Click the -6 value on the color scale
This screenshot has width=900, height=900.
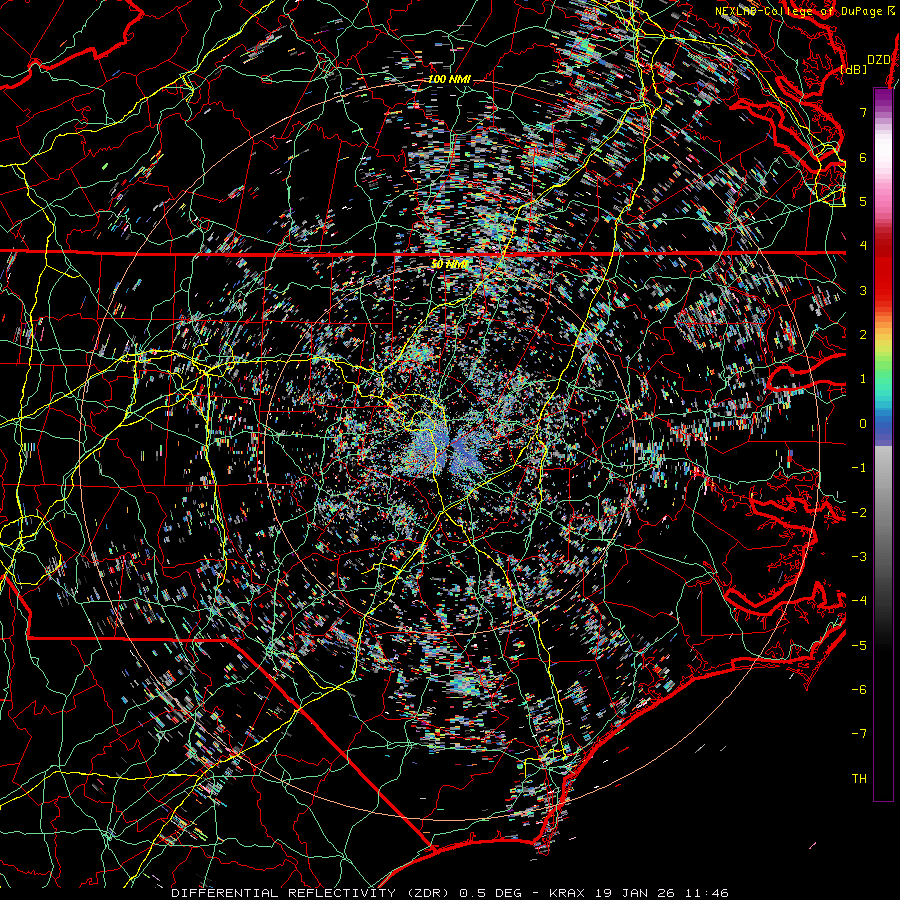click(859, 690)
